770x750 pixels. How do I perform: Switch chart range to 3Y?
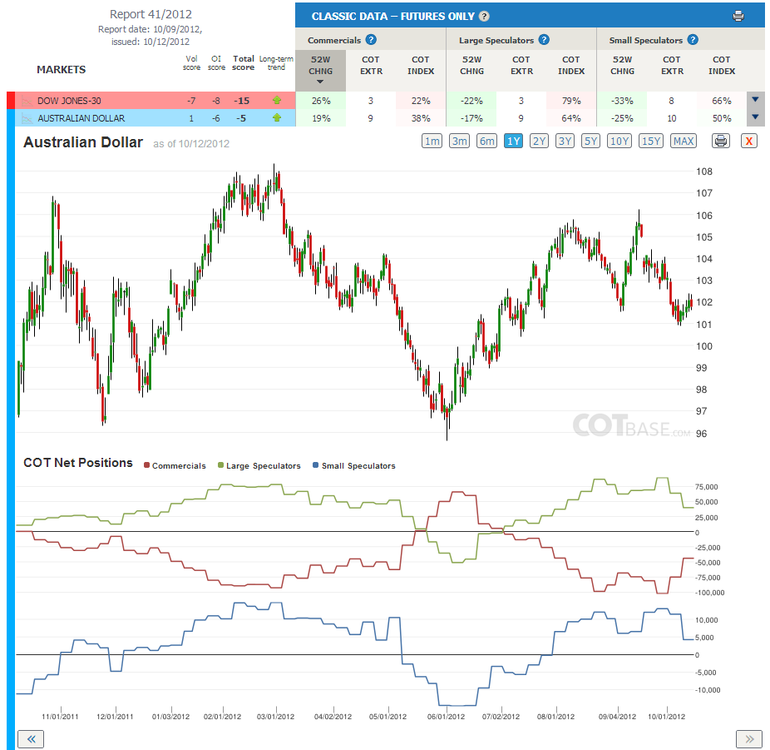(x=565, y=141)
